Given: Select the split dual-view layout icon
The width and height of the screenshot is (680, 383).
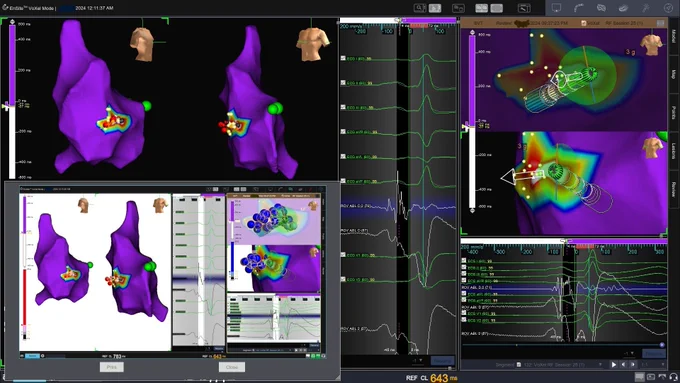Looking at the screenshot, I should 481,8.
